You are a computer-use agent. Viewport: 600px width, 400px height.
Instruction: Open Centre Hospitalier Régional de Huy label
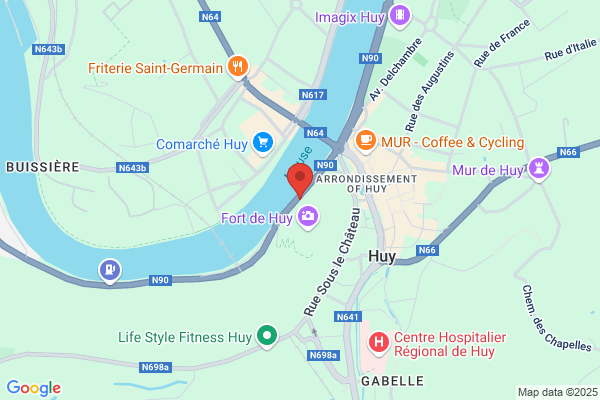450,344
